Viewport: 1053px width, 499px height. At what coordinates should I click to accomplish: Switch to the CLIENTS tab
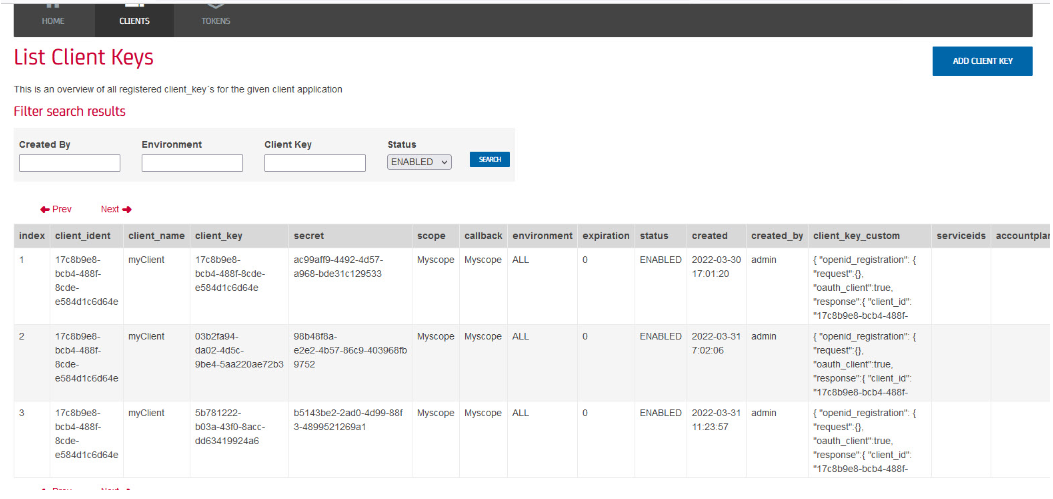tap(134, 19)
